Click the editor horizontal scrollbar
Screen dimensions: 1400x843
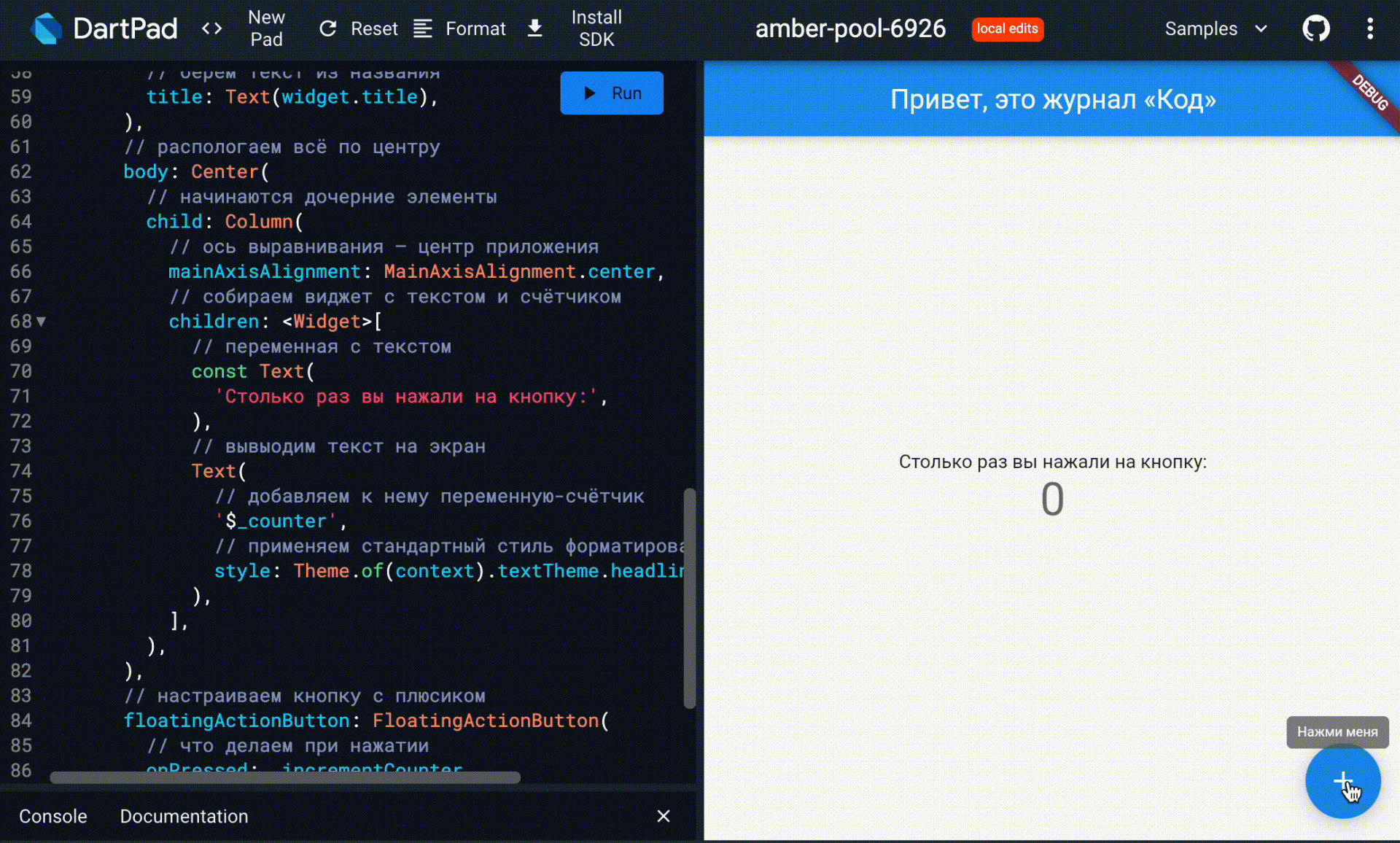[x=284, y=777]
